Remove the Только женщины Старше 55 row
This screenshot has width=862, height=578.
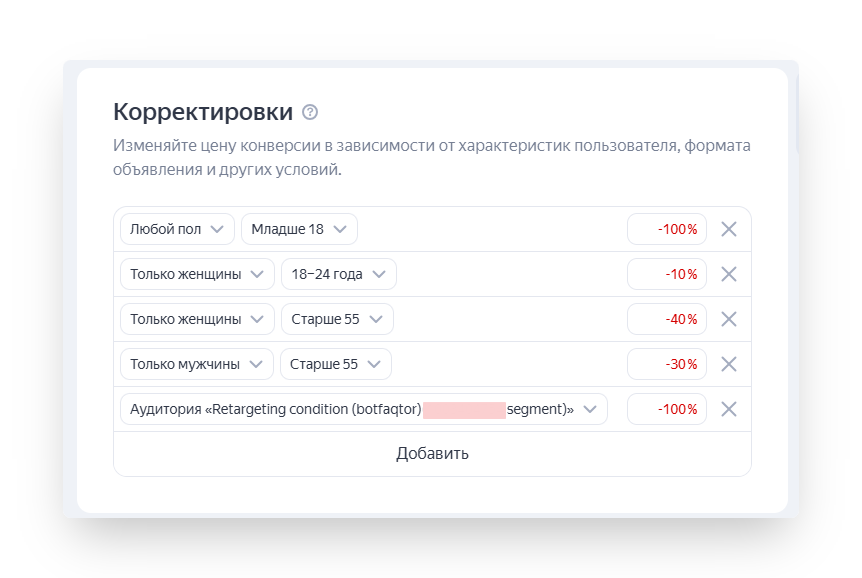point(729,319)
